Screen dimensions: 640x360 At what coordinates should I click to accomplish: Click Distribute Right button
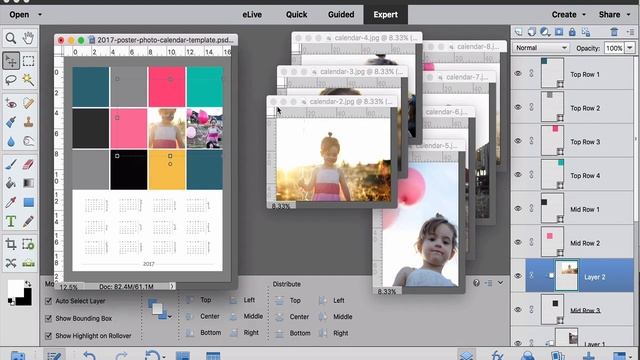click(334, 333)
